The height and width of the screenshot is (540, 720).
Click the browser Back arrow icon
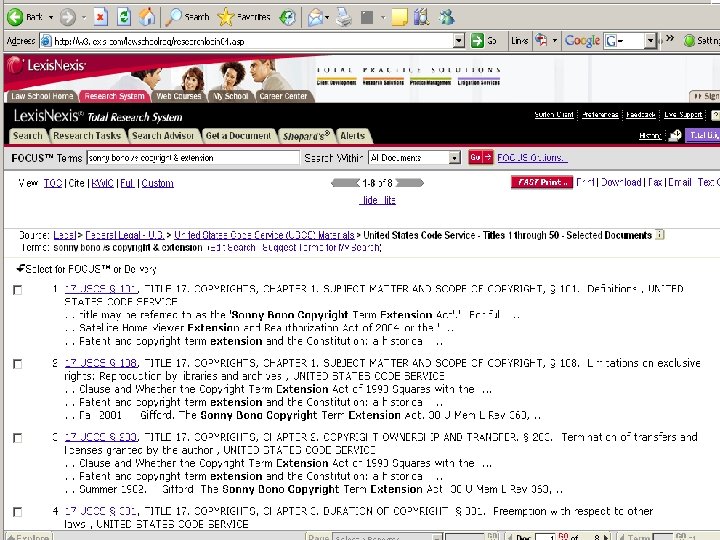[x=15, y=17]
